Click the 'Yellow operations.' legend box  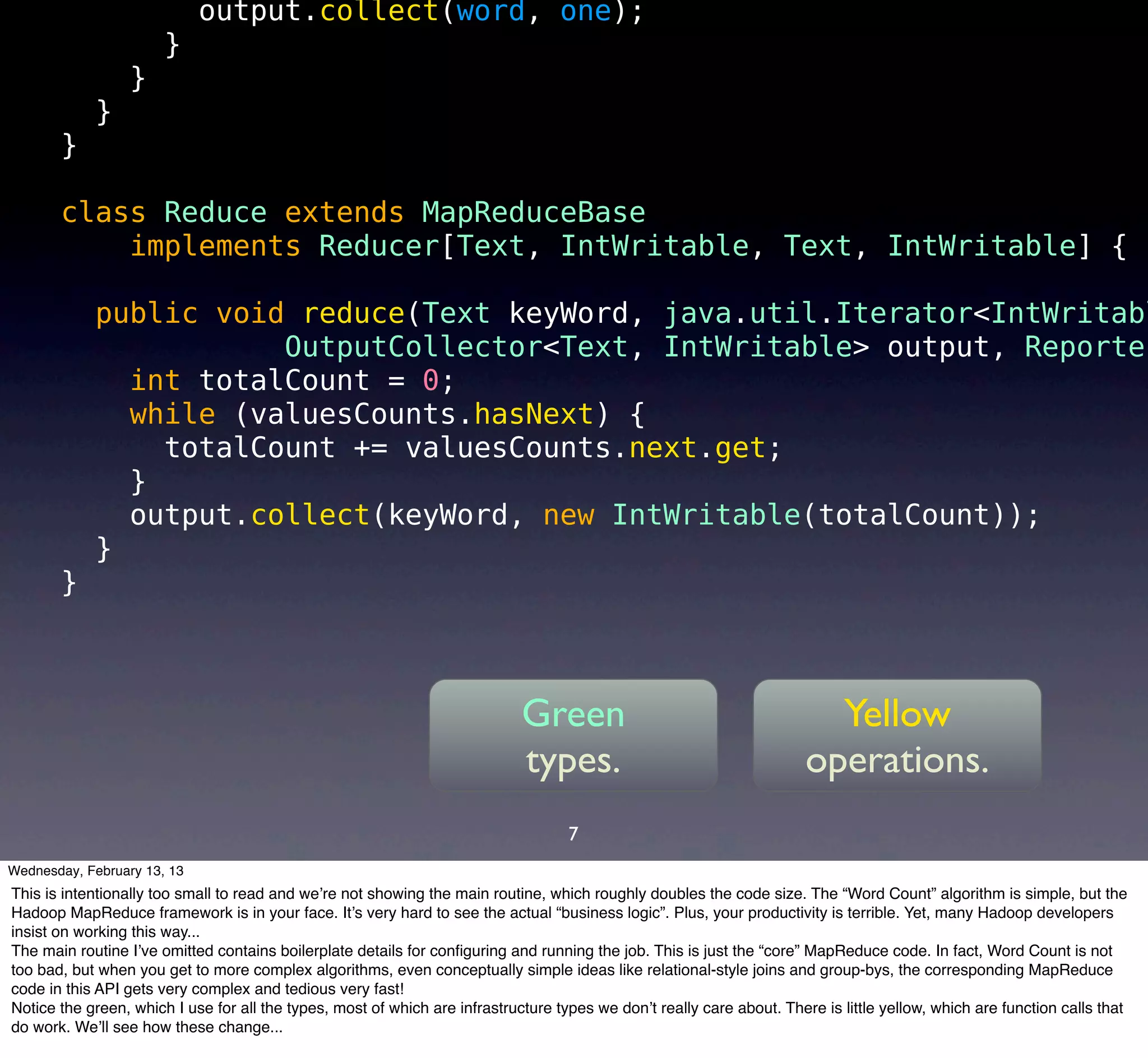897,735
